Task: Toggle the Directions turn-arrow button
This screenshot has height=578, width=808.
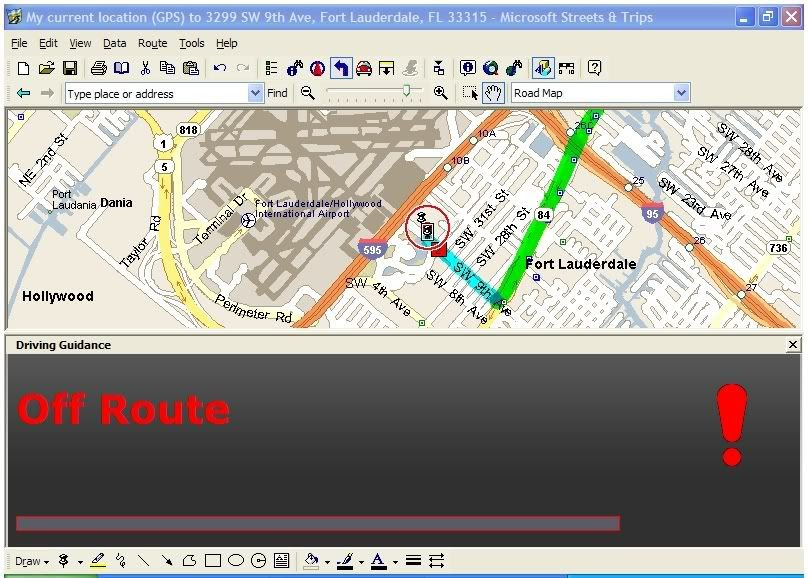Action: tap(341, 68)
